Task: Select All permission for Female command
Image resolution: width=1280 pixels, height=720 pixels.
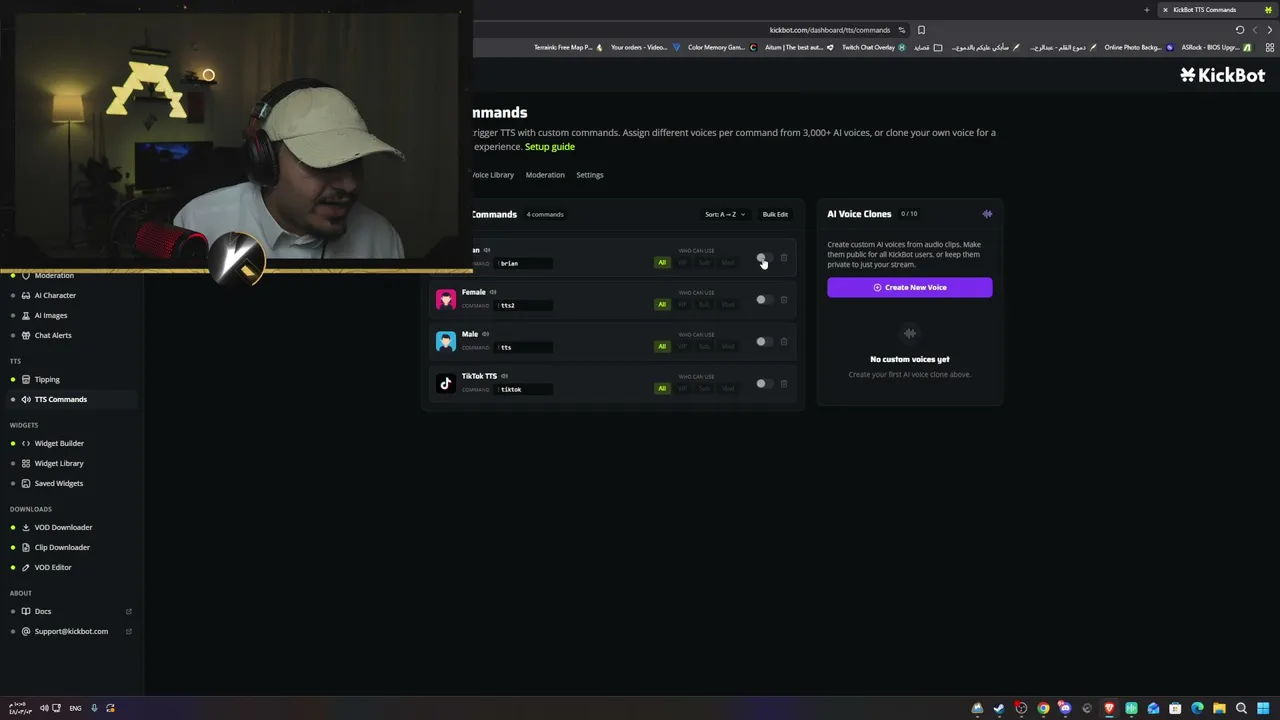Action: [x=662, y=304]
